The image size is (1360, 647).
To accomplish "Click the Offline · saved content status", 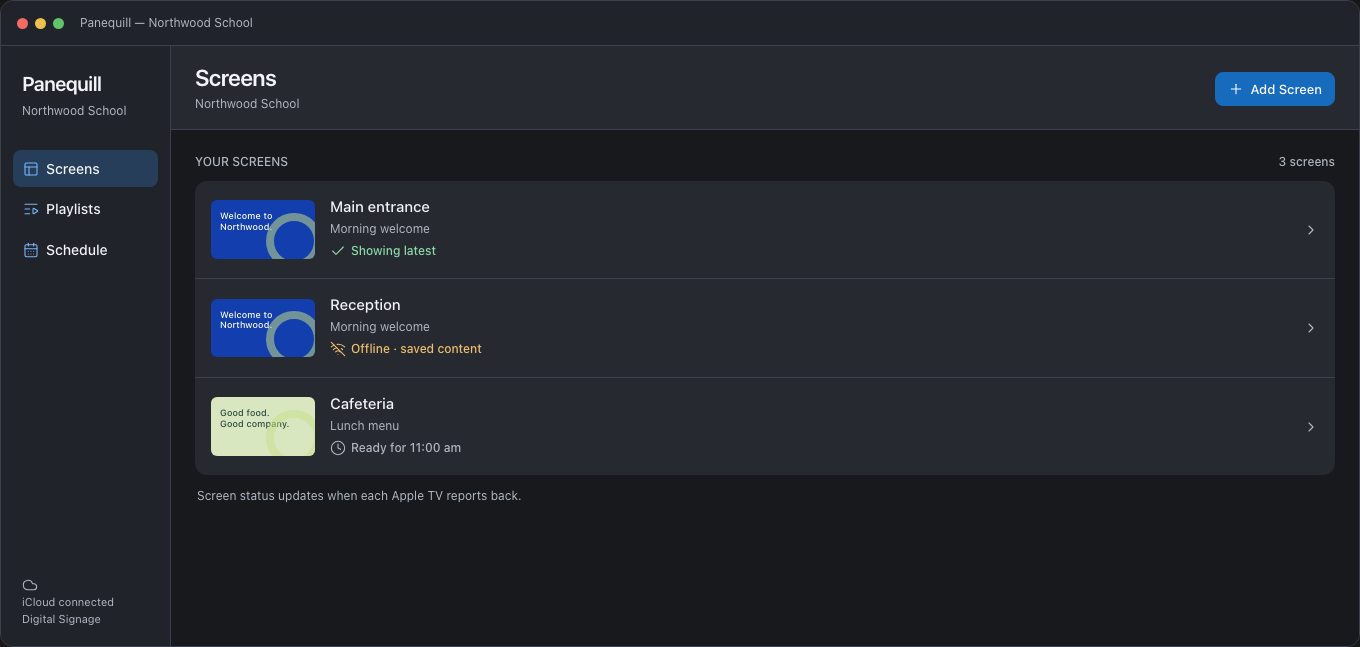I will [416, 349].
